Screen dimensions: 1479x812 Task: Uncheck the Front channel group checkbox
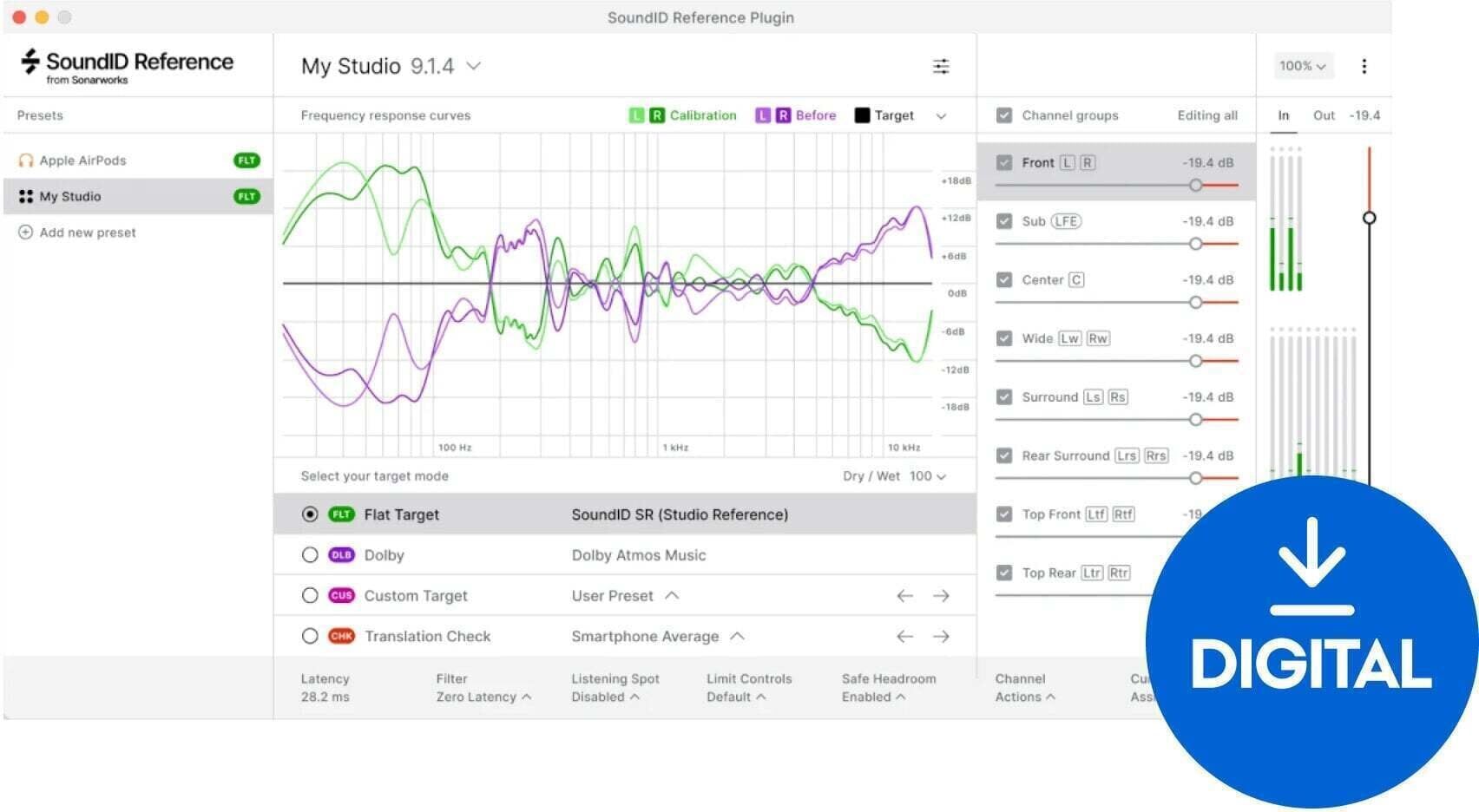(1004, 162)
